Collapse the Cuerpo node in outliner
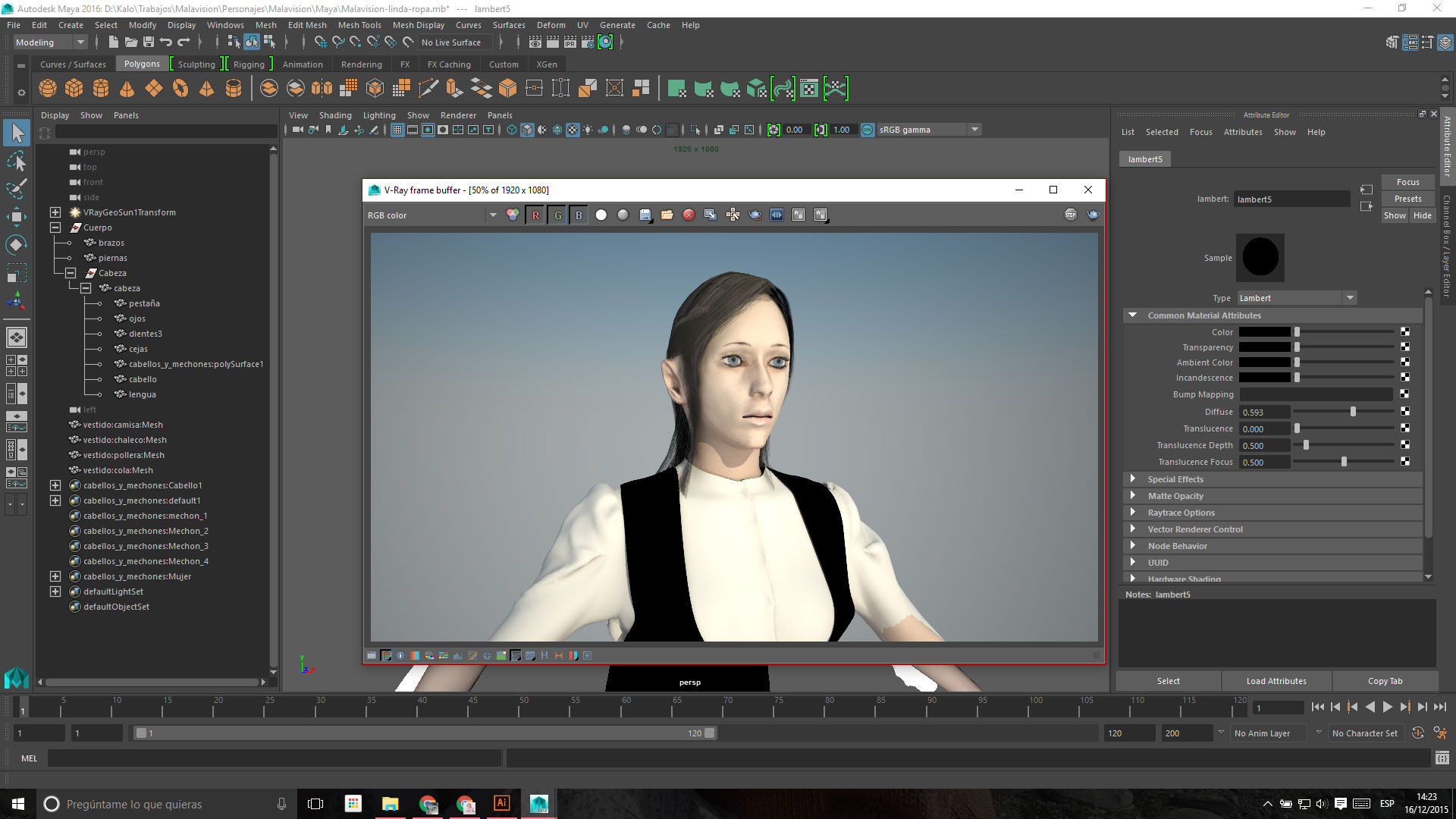 (x=55, y=227)
